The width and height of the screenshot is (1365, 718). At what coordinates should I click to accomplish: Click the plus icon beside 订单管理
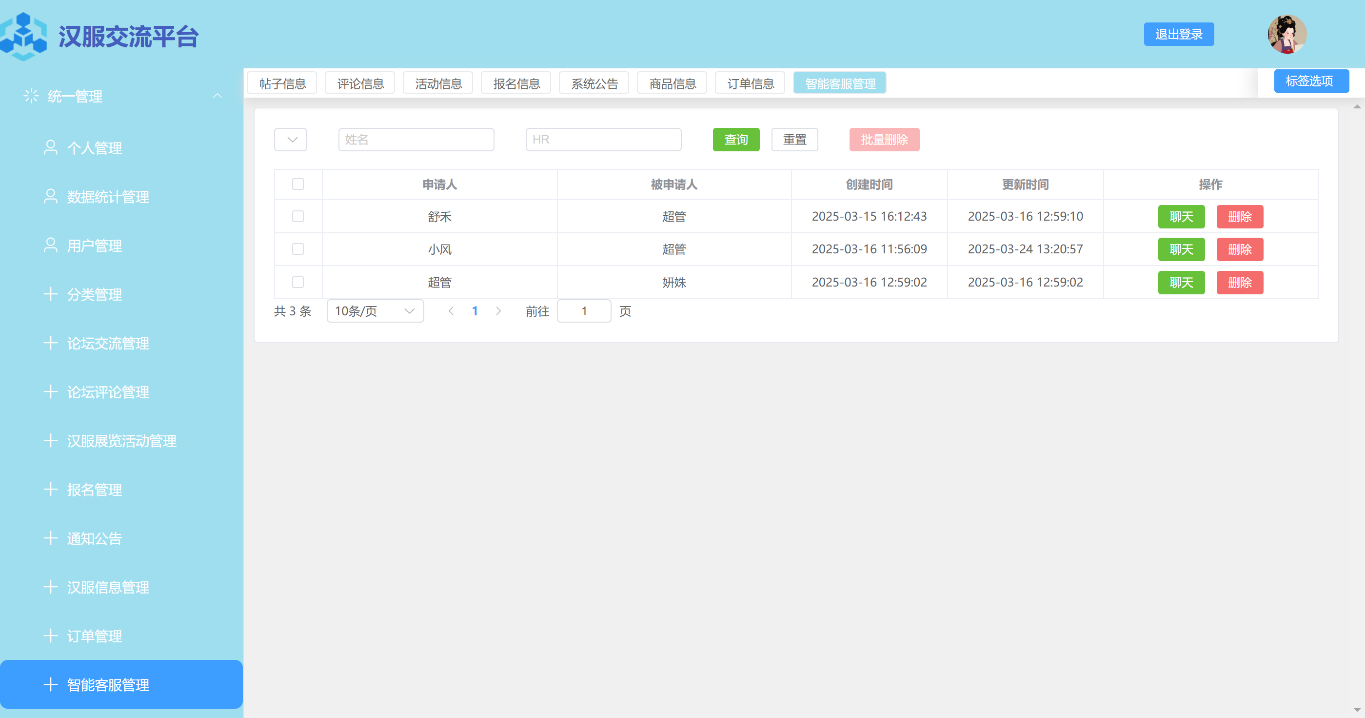point(50,636)
